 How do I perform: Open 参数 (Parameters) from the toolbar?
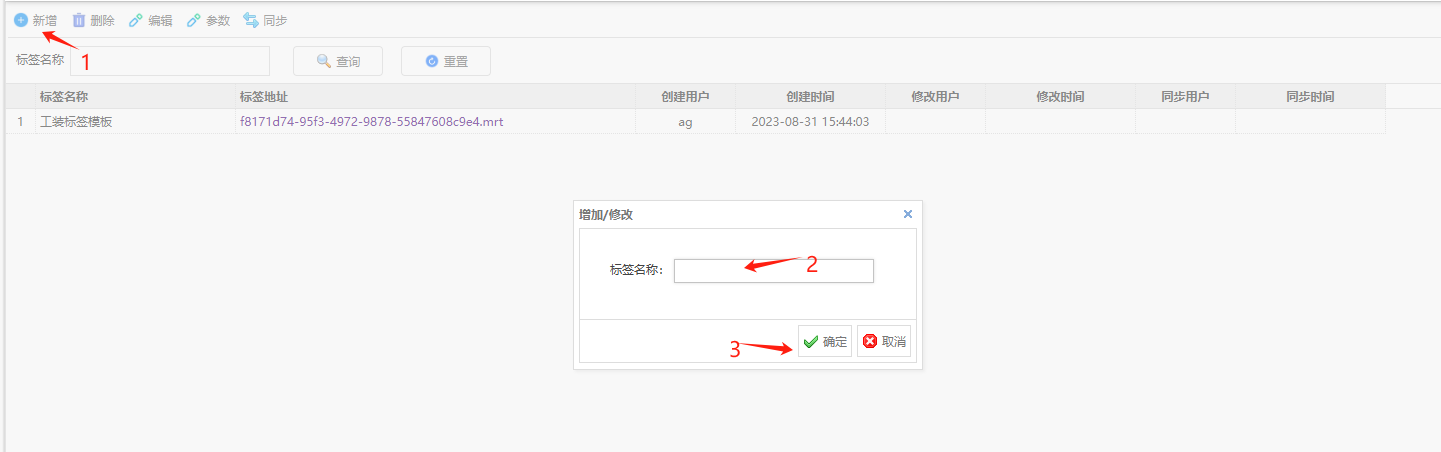[x=208, y=20]
